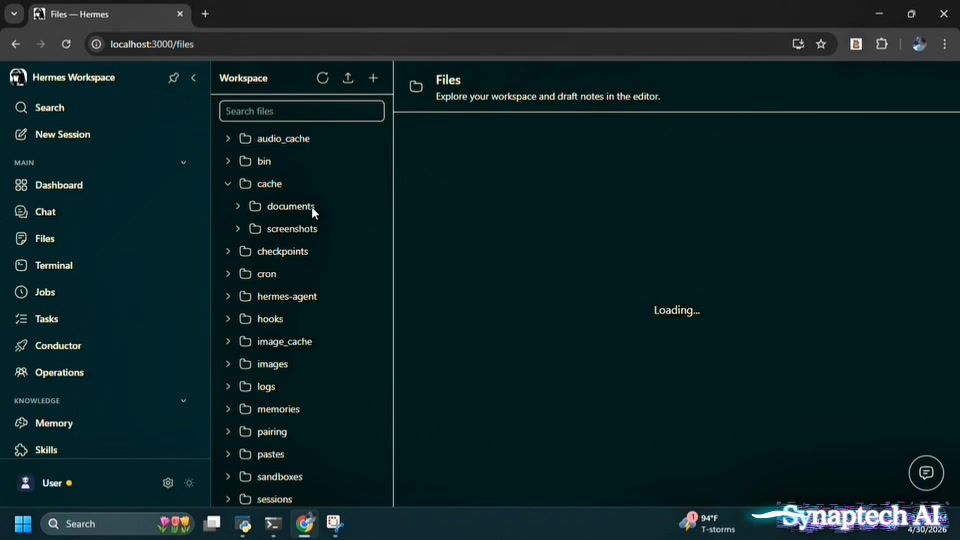Upload a file to Workspace
The height and width of the screenshot is (540, 960).
click(348, 78)
